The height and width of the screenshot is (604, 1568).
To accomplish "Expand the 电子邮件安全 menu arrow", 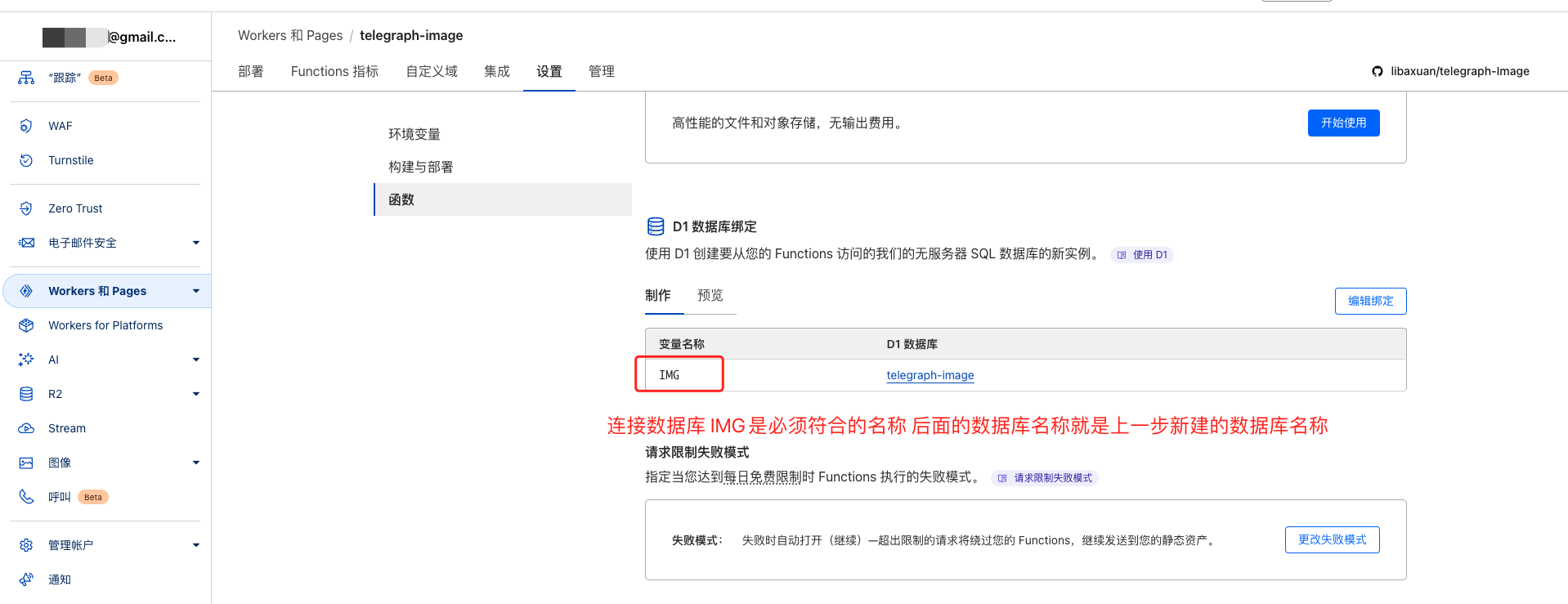I will click(x=196, y=243).
